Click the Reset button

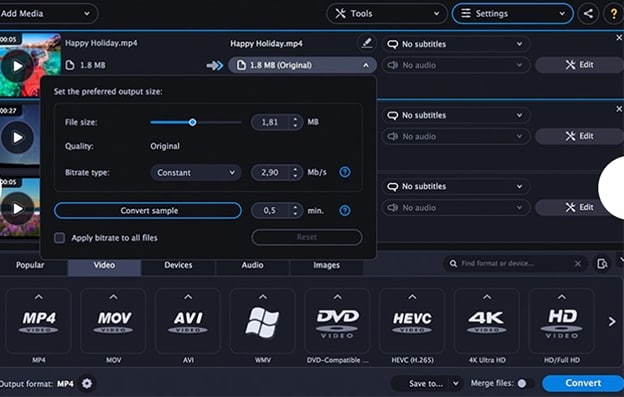coord(306,237)
